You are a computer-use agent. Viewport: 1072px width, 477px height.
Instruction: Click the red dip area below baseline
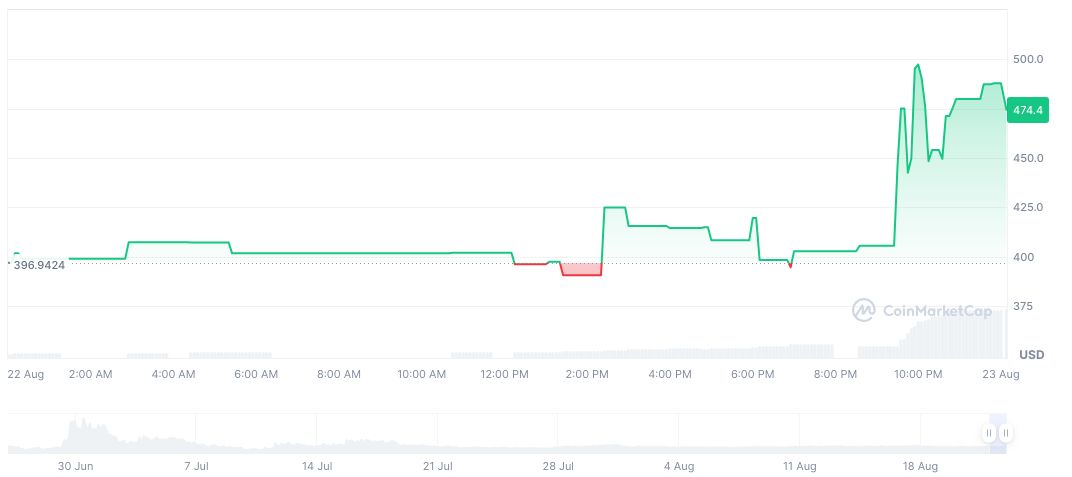(581, 269)
